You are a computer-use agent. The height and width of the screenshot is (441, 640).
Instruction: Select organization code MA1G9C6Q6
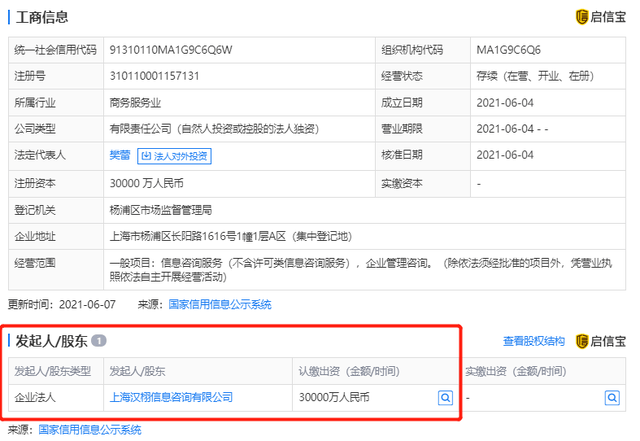508,50
